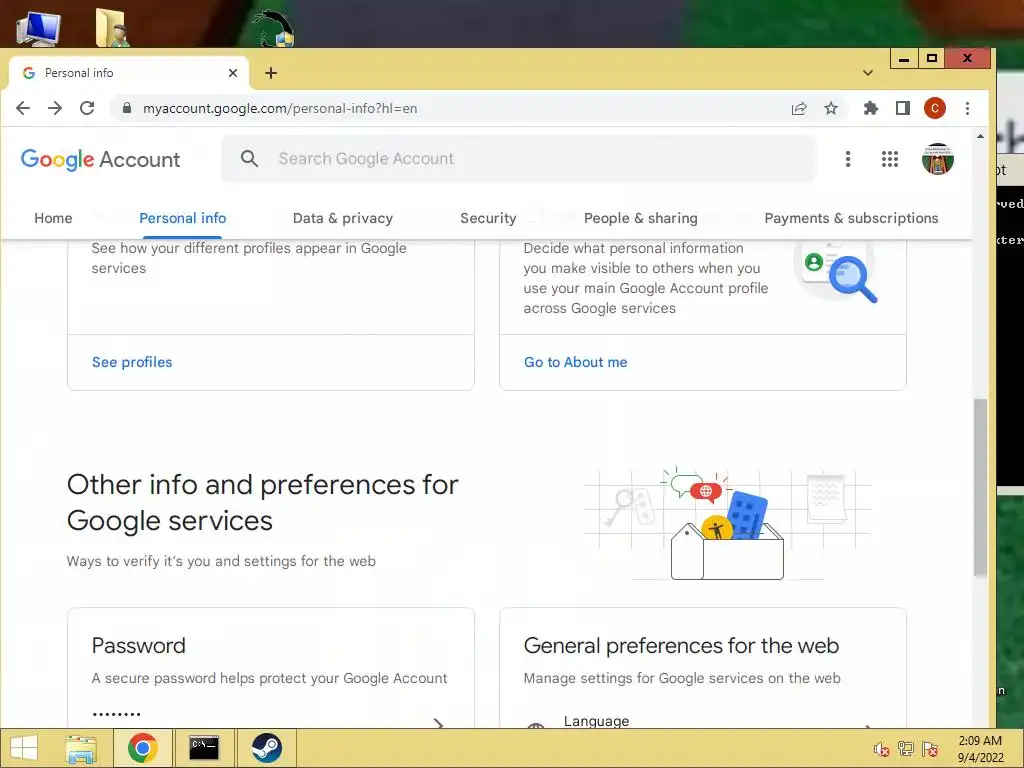Open the Windows Start button

24,748
